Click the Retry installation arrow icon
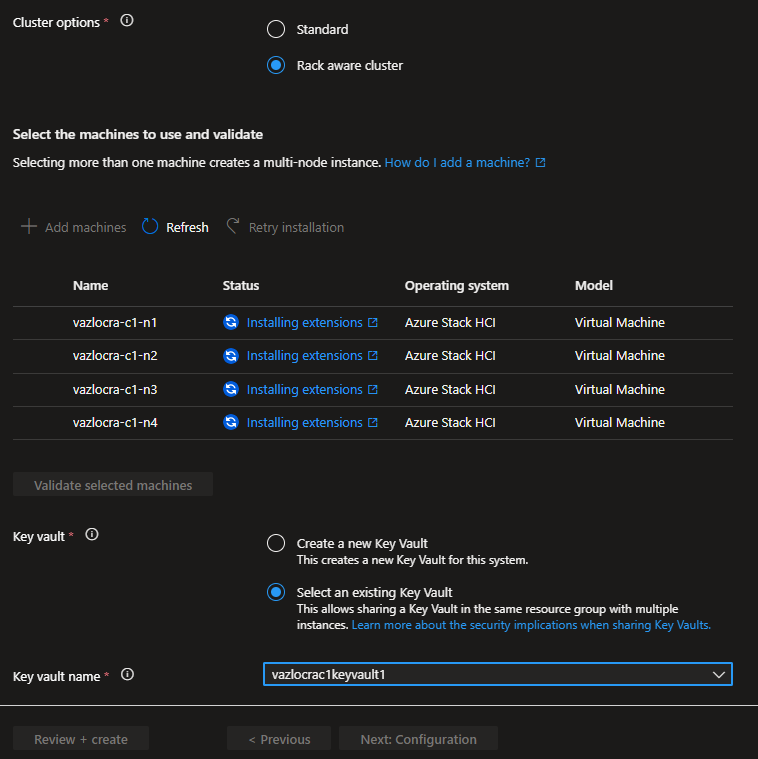The height and width of the screenshot is (759, 758). click(x=233, y=227)
